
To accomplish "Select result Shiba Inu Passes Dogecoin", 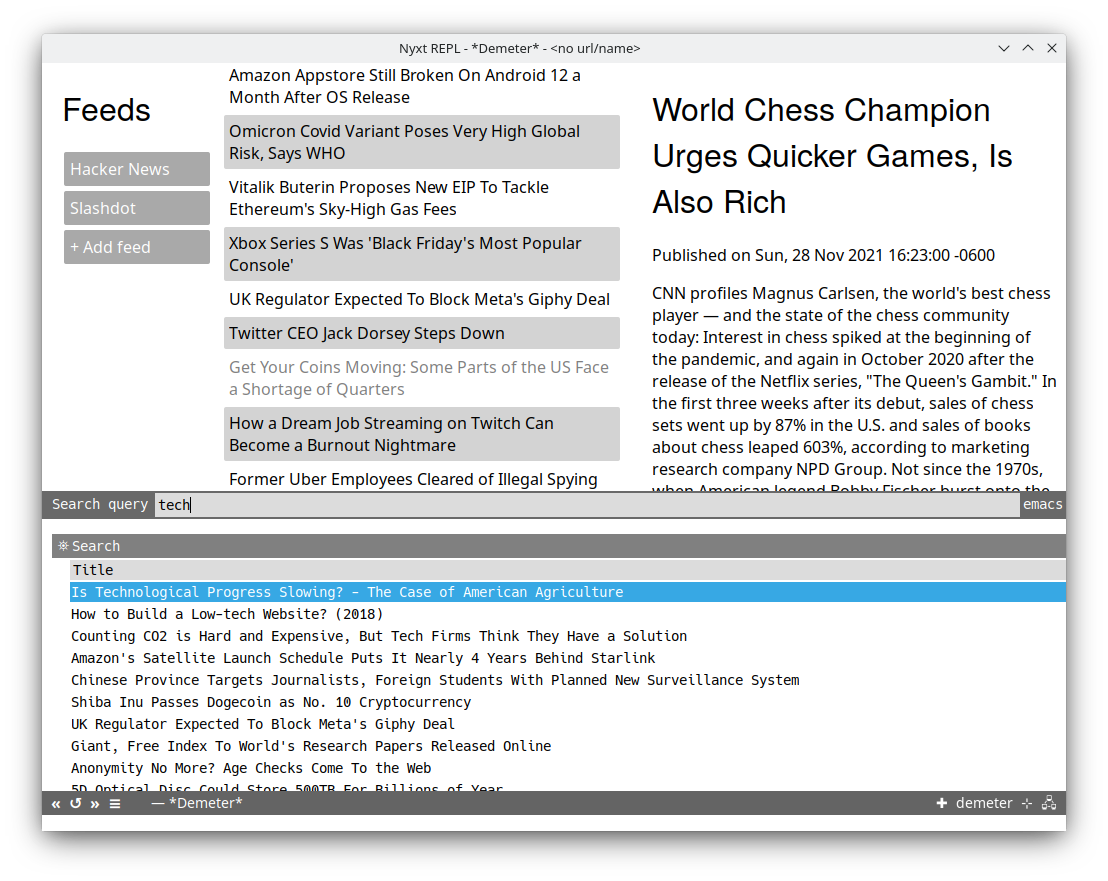I will tap(567, 702).
